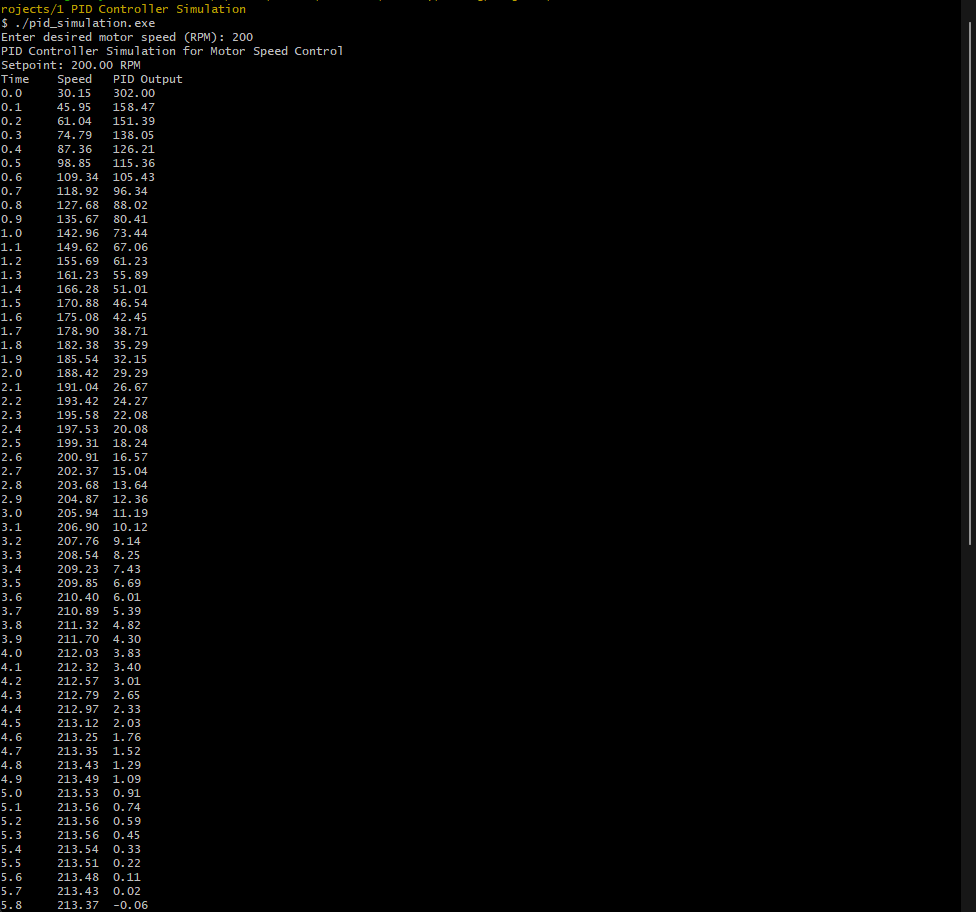The height and width of the screenshot is (912, 976).
Task: Click the speed value 212.97
Action: [78, 710]
